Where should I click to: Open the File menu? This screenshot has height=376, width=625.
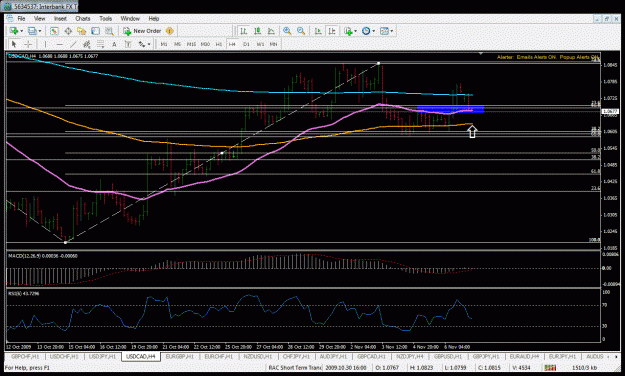[x=21, y=18]
